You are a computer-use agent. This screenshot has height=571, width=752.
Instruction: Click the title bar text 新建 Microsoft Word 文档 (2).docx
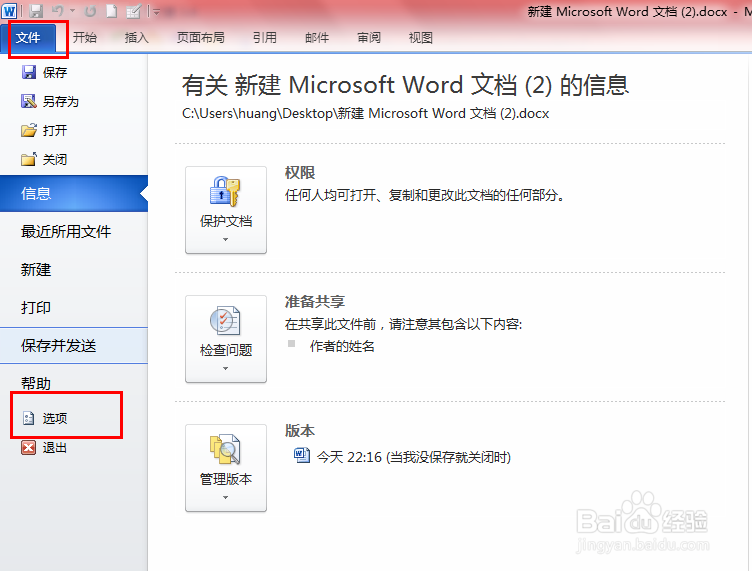[627, 12]
